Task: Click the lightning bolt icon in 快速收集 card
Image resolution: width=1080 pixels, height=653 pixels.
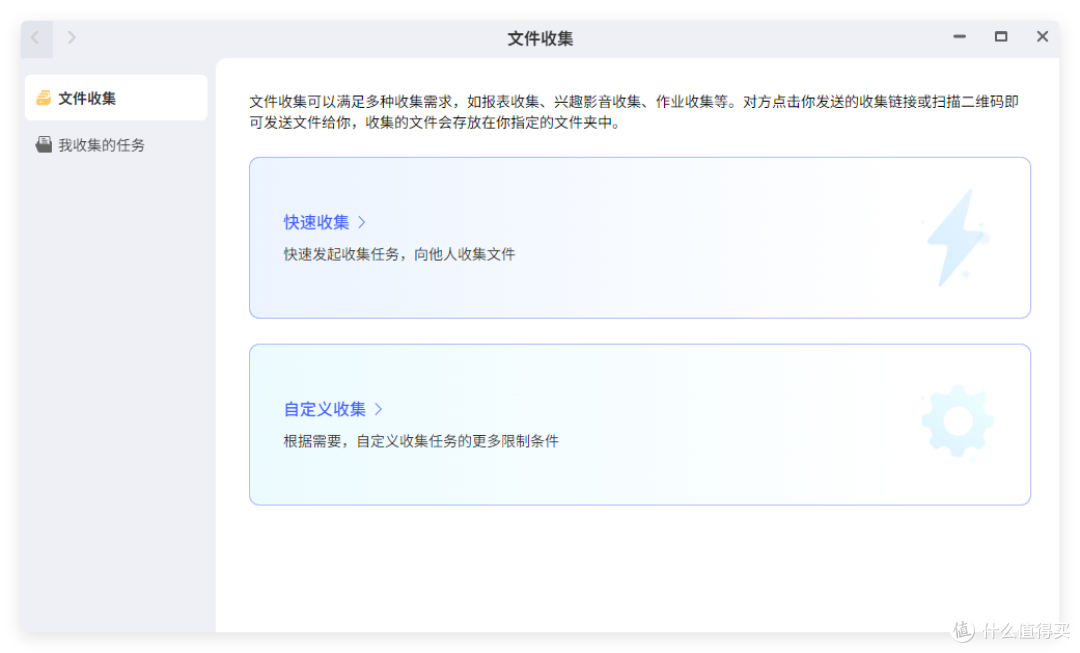Action: click(x=957, y=238)
